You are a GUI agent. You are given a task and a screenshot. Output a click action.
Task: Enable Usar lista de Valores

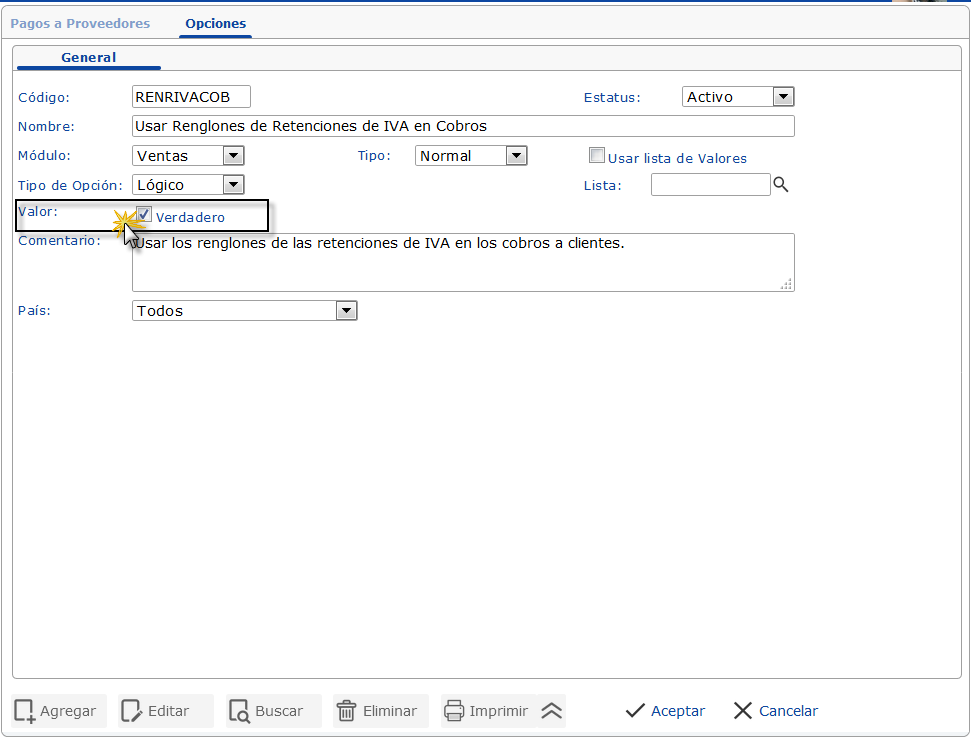(x=597, y=154)
